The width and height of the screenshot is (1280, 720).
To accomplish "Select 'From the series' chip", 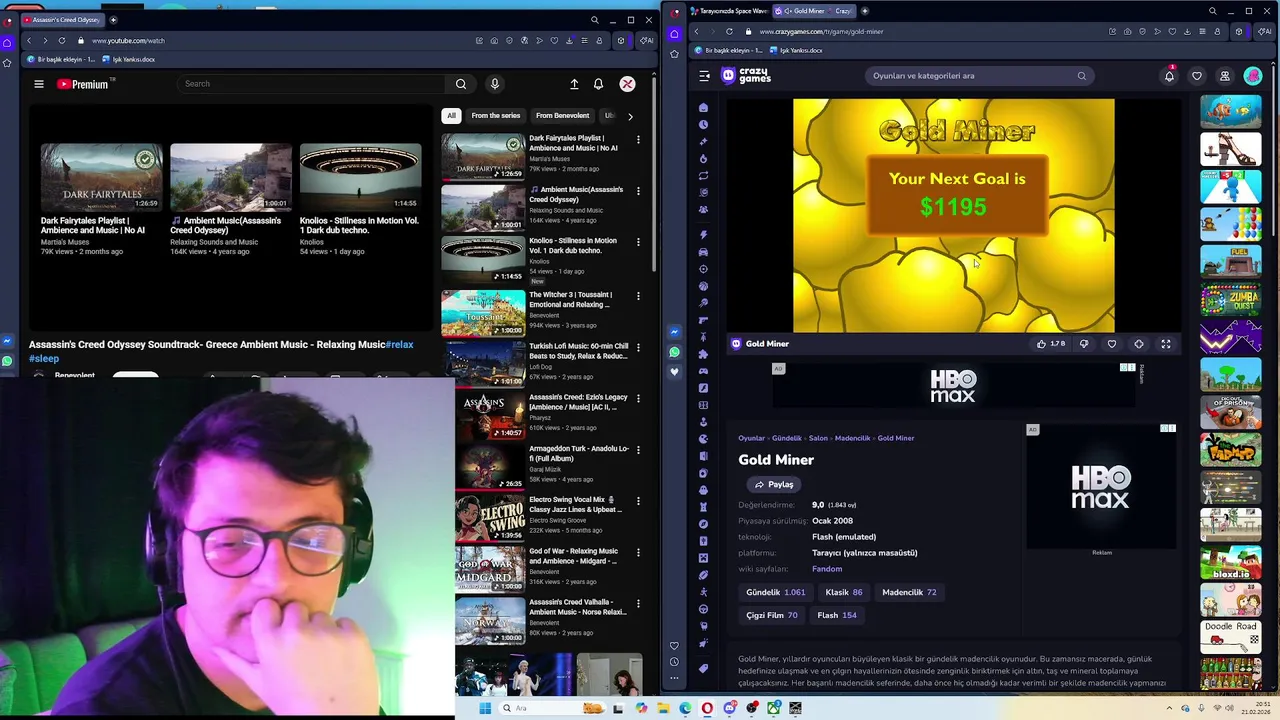I will pos(496,116).
